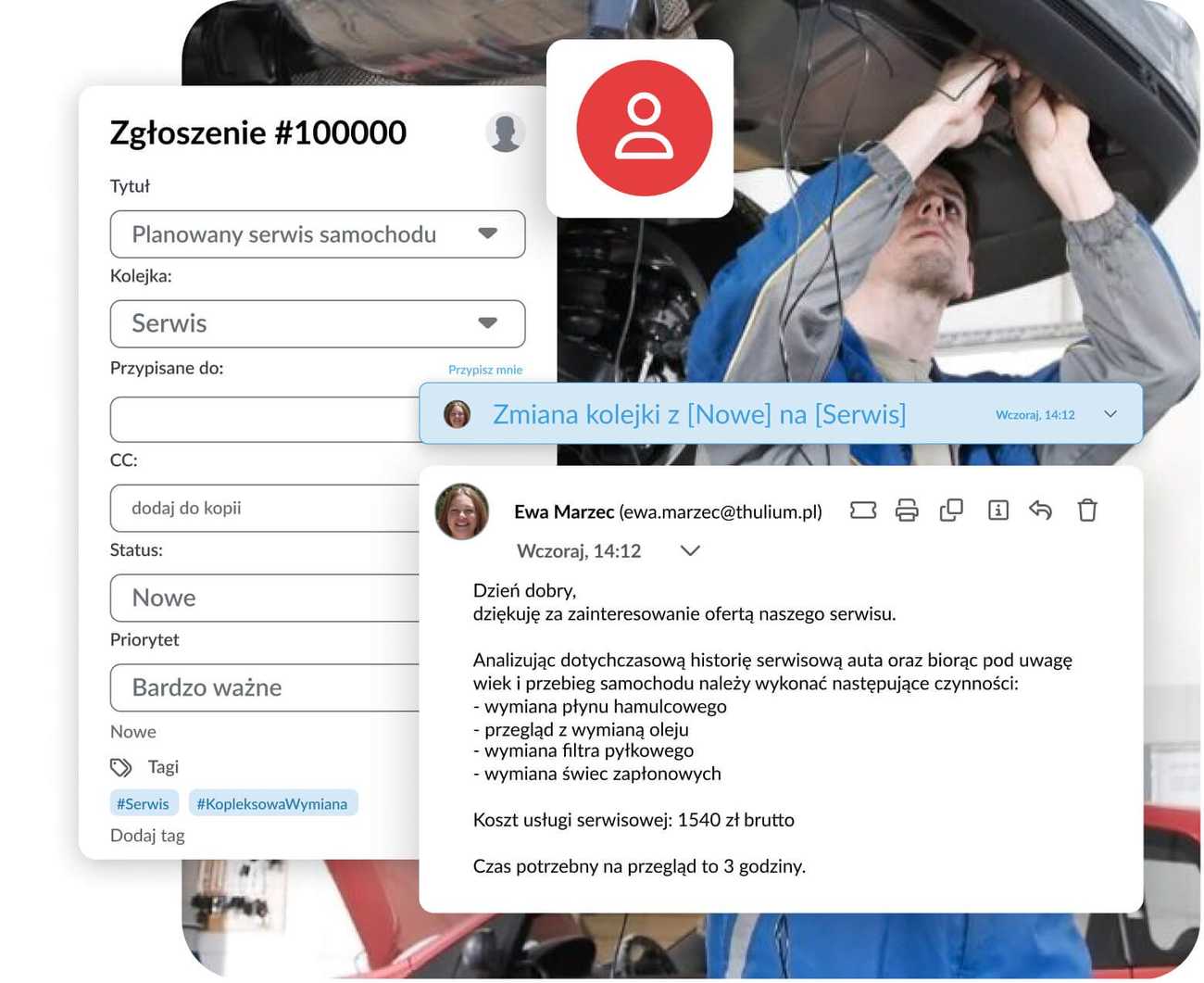The height and width of the screenshot is (983, 1204).
Task: Reply using the arrow icon
Action: (1041, 510)
